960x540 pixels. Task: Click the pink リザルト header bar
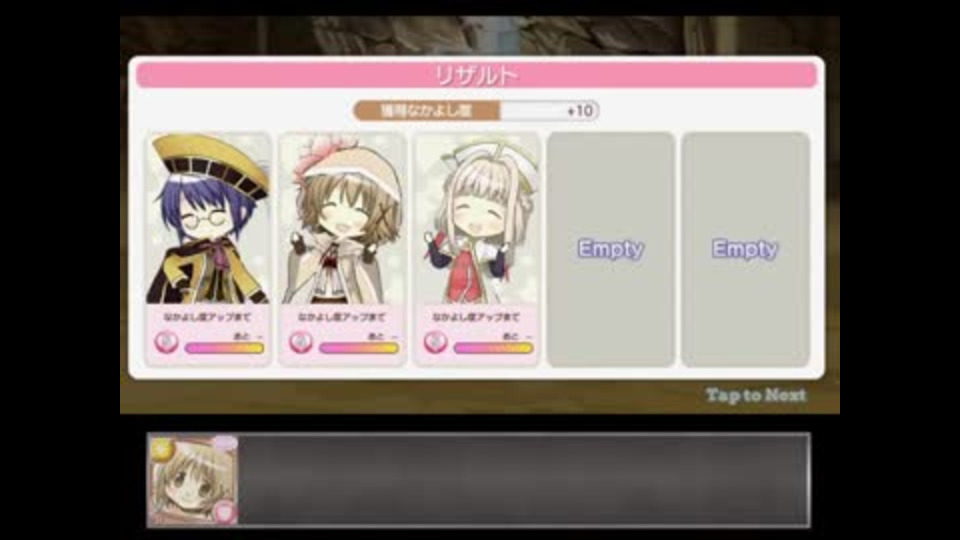coord(476,75)
